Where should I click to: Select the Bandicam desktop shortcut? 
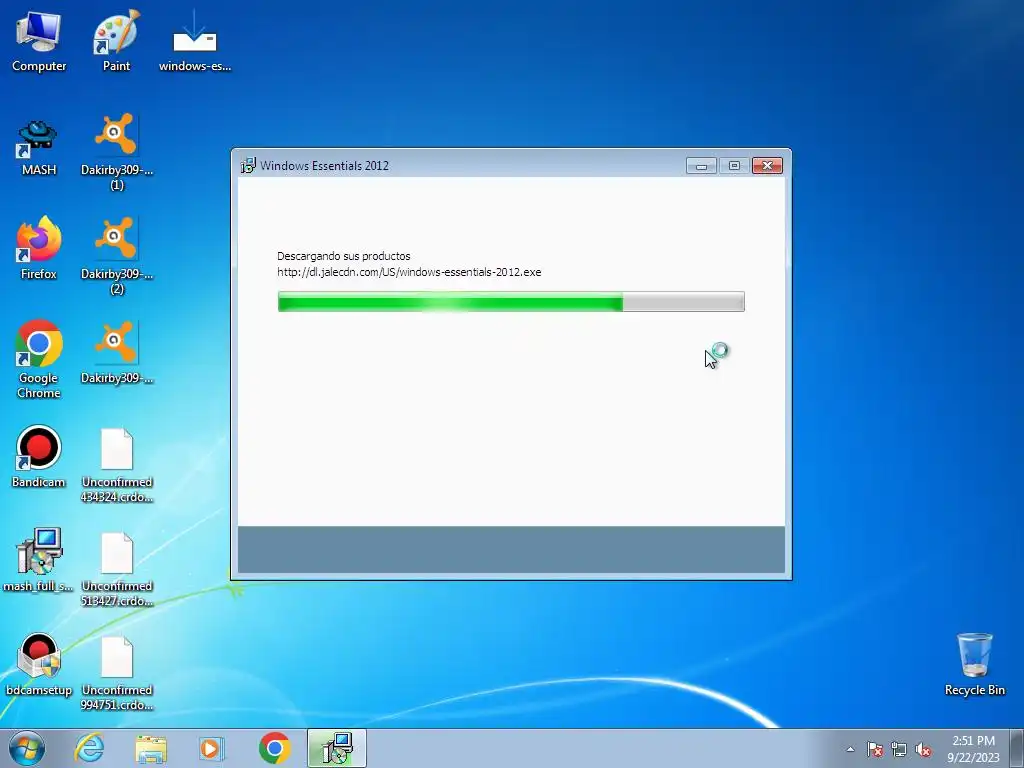(39, 456)
